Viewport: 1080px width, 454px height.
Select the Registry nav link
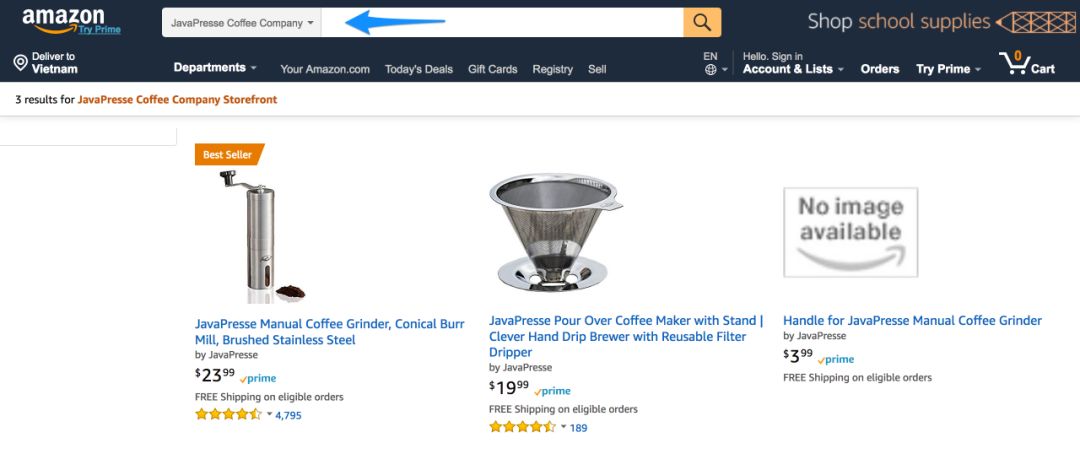[552, 69]
